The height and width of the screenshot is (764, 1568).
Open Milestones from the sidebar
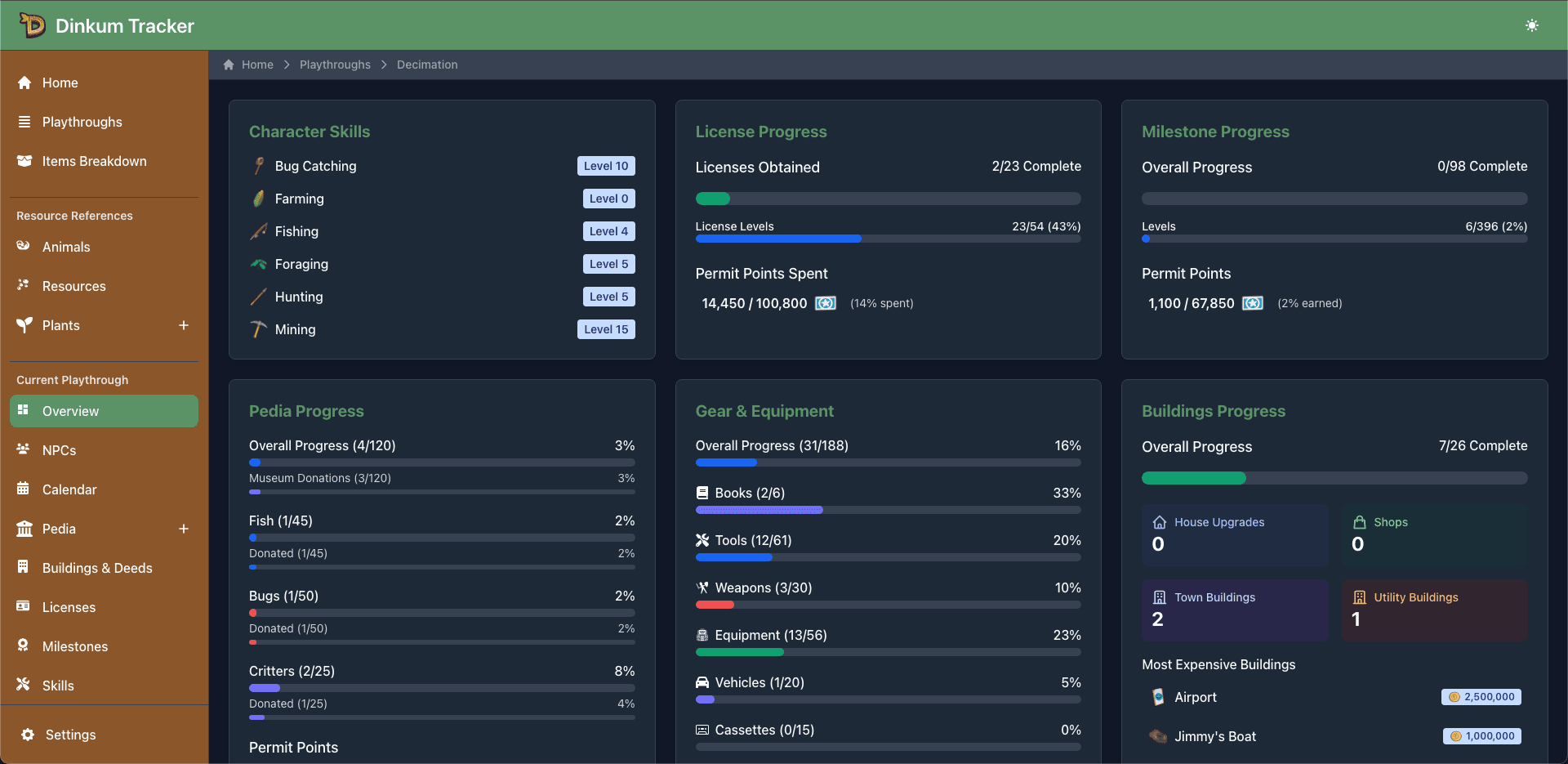click(x=74, y=646)
